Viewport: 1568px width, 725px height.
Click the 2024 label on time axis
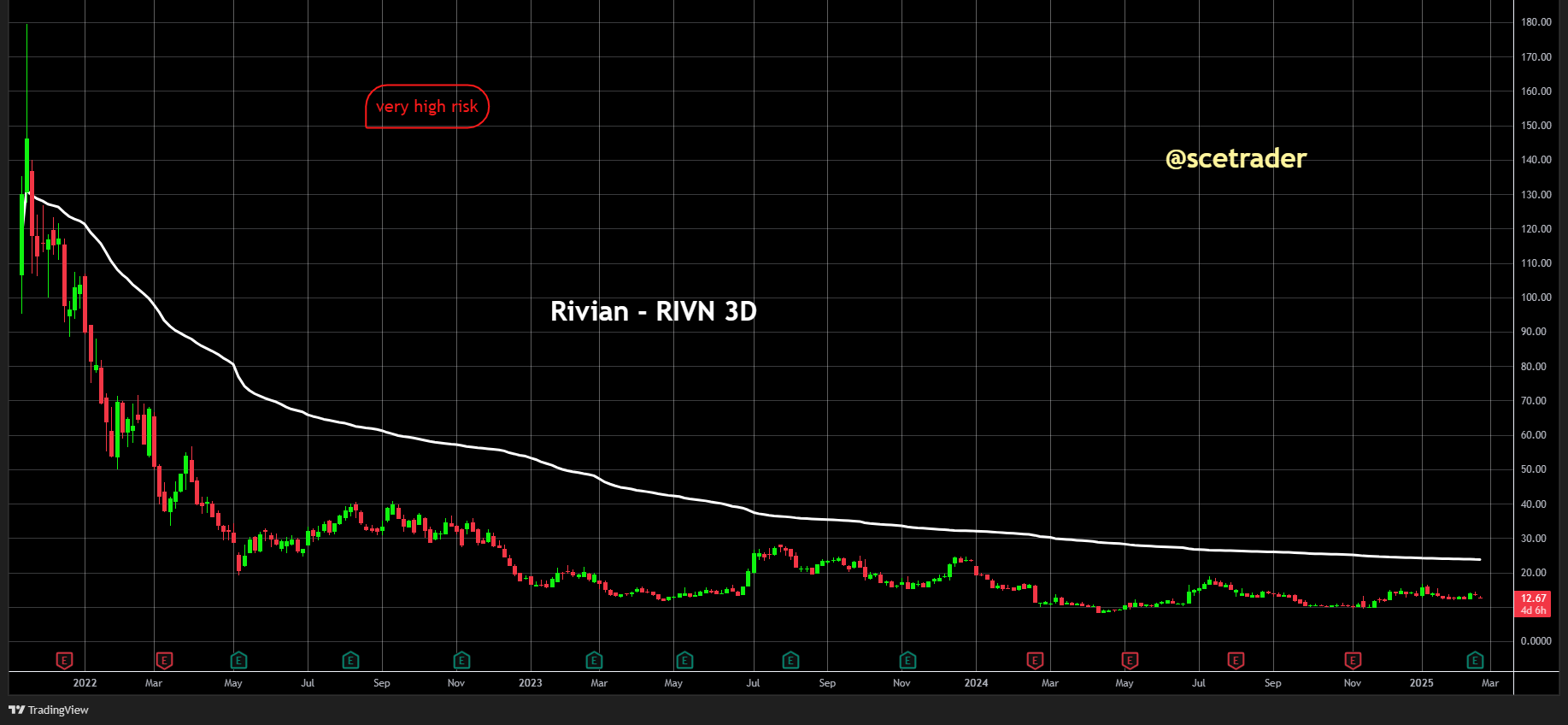tap(976, 683)
